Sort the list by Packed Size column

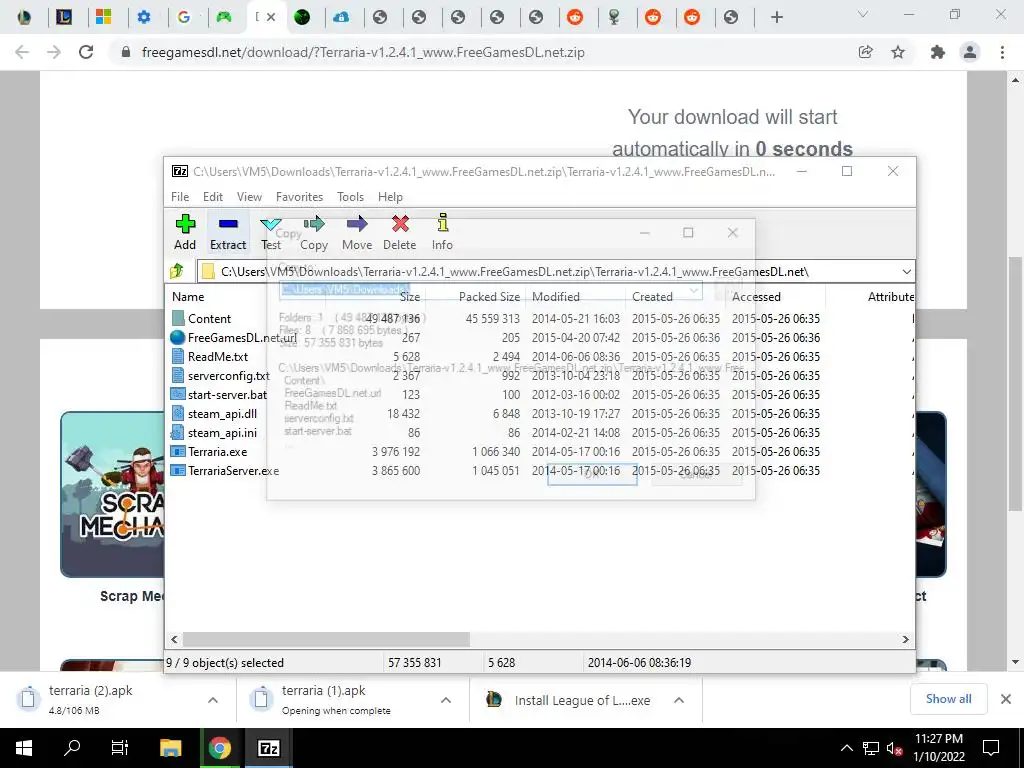(489, 296)
